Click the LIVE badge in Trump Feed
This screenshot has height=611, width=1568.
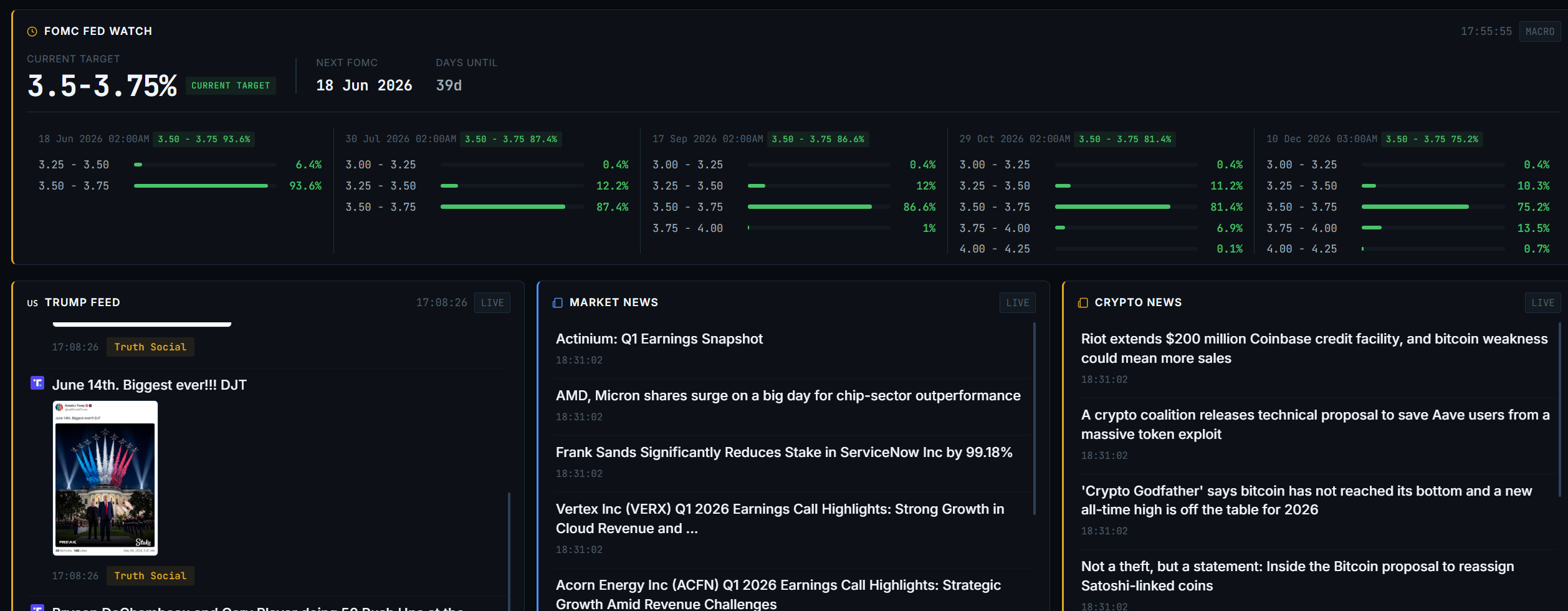pos(492,302)
